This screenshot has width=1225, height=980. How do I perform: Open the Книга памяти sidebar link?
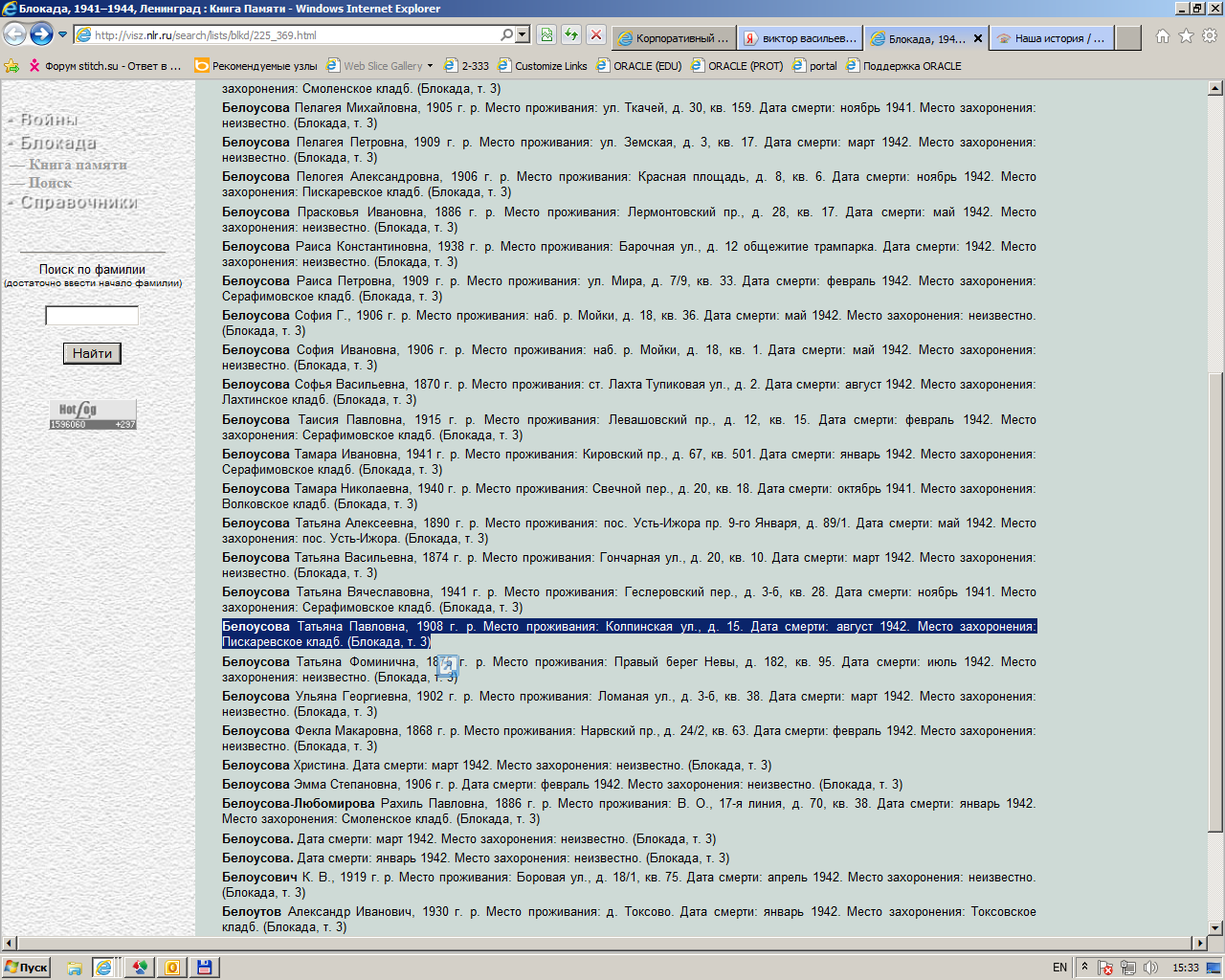78,165
